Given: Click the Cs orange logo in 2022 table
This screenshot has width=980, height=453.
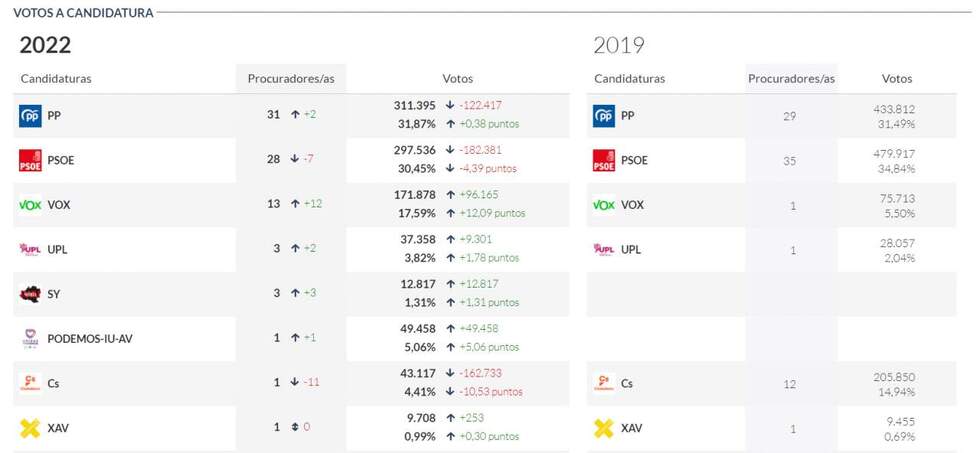Looking at the screenshot, I should 30,383.
